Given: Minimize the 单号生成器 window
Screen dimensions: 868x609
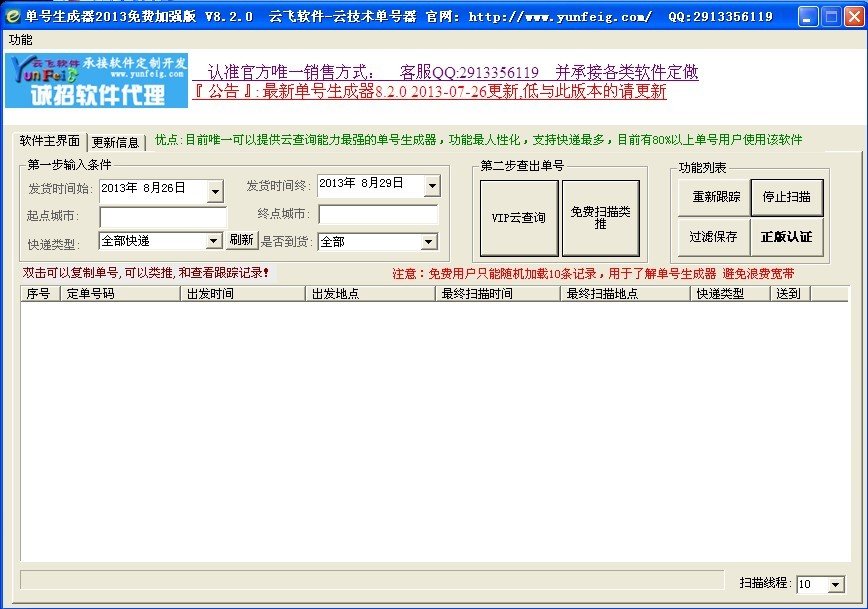Looking at the screenshot, I should pos(808,17).
